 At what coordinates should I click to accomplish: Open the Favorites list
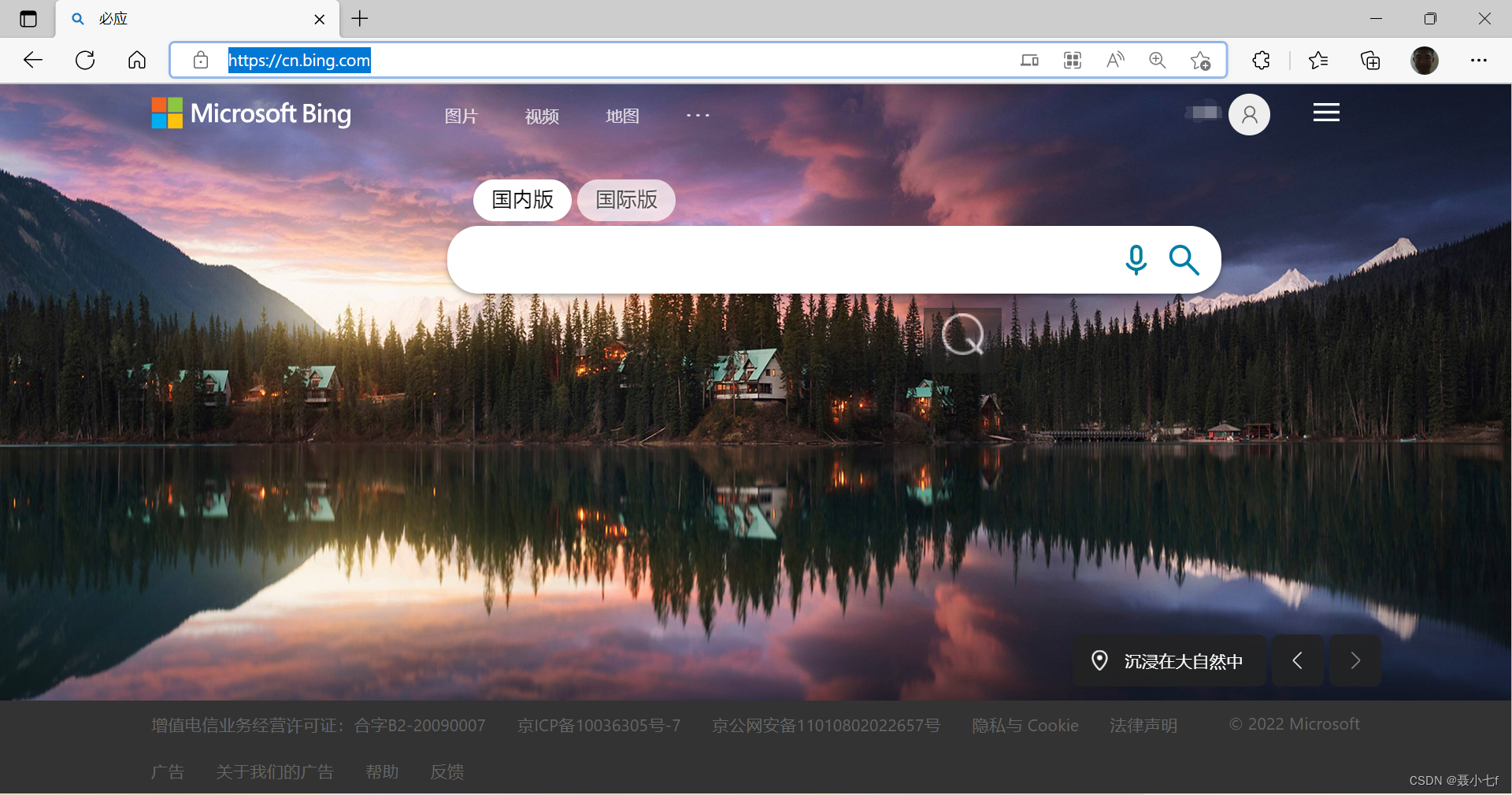tap(1318, 60)
